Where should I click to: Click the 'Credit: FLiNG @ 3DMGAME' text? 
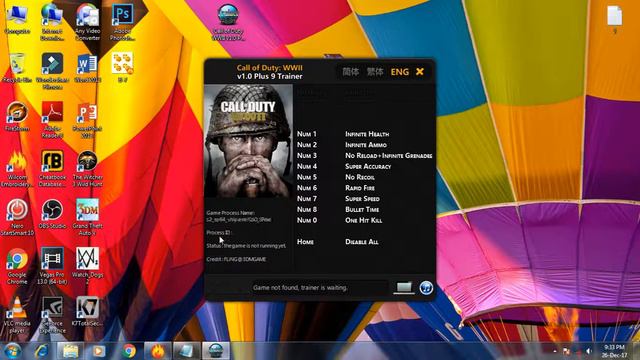[236, 259]
